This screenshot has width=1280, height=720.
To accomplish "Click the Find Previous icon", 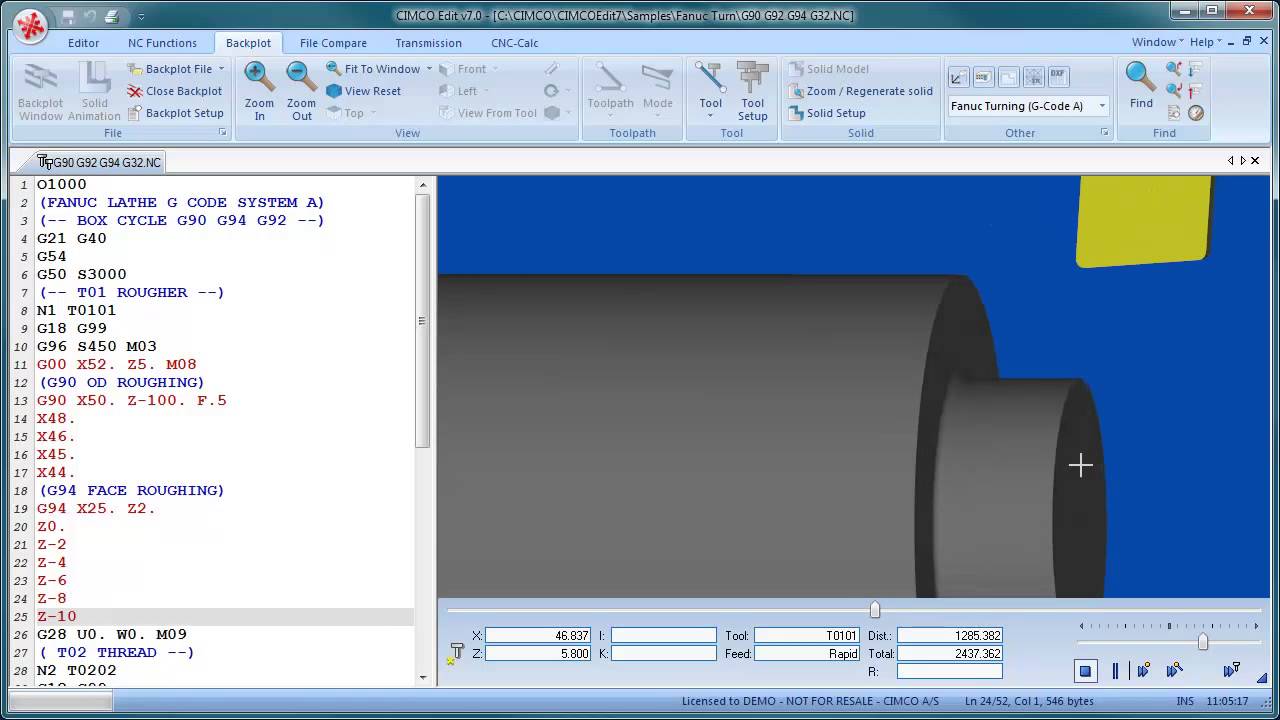I will pyautogui.click(x=1174, y=69).
